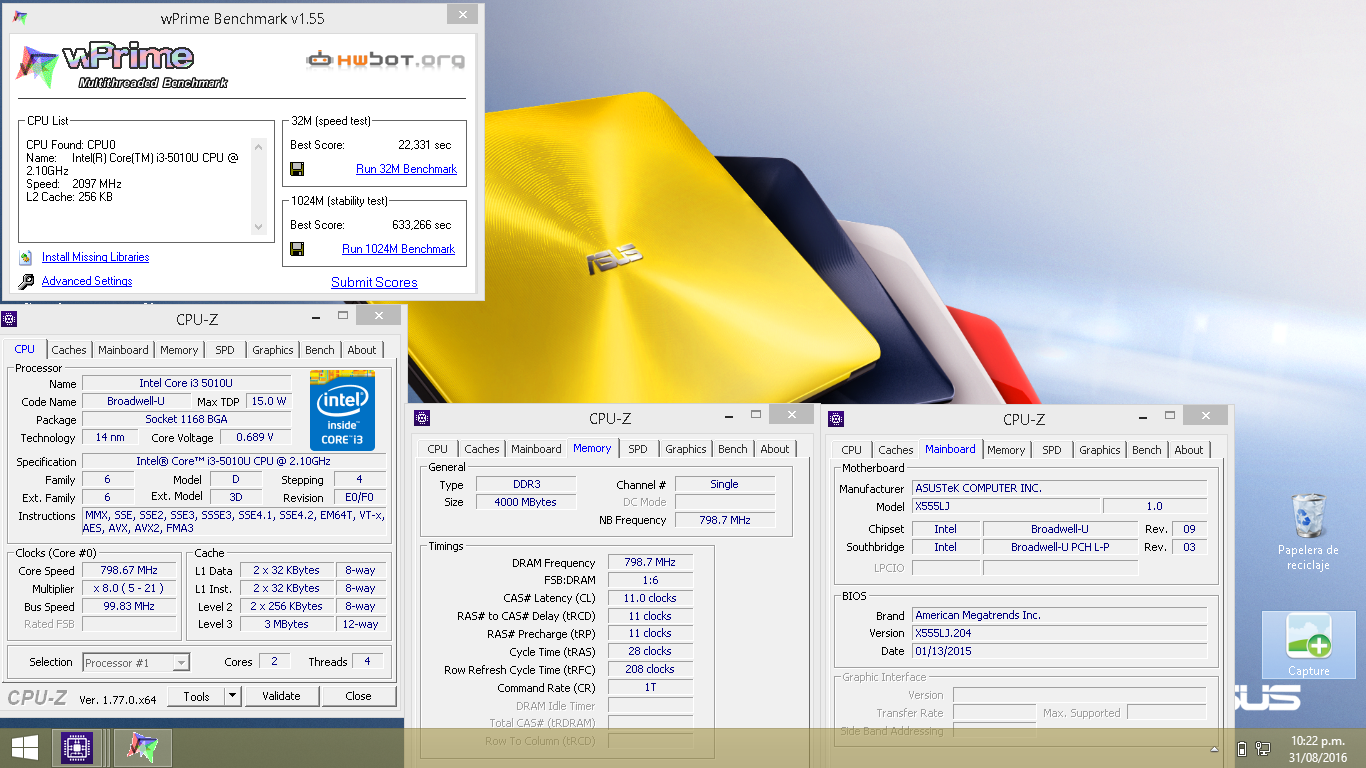Click Submit Scores link
Viewport: 1366px width, 768px height.
[374, 283]
